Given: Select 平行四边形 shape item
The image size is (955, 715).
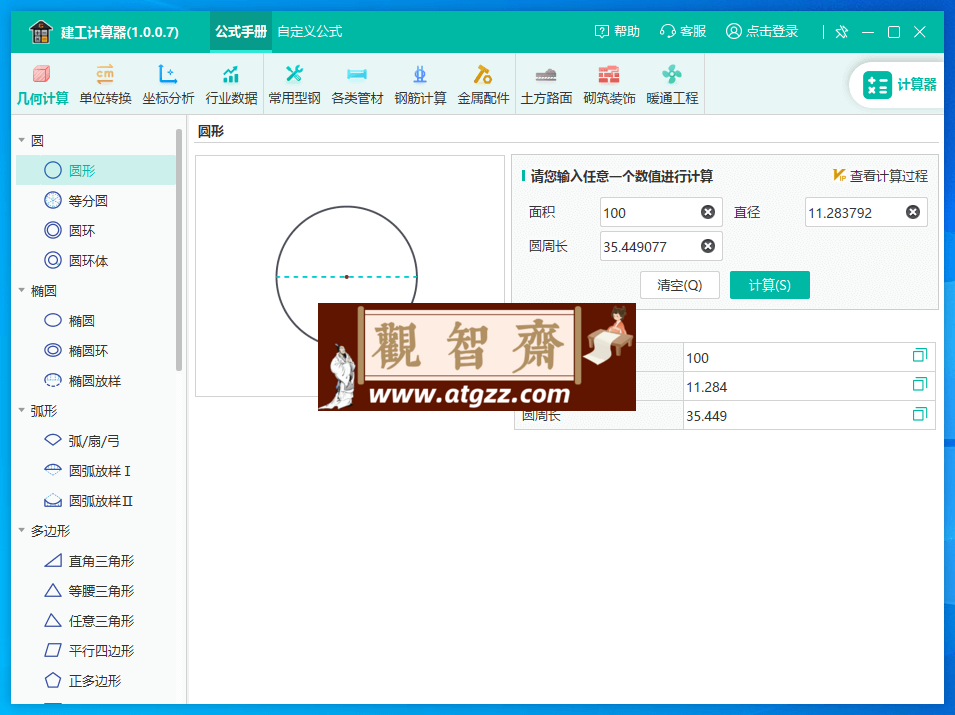Looking at the screenshot, I should [x=96, y=650].
